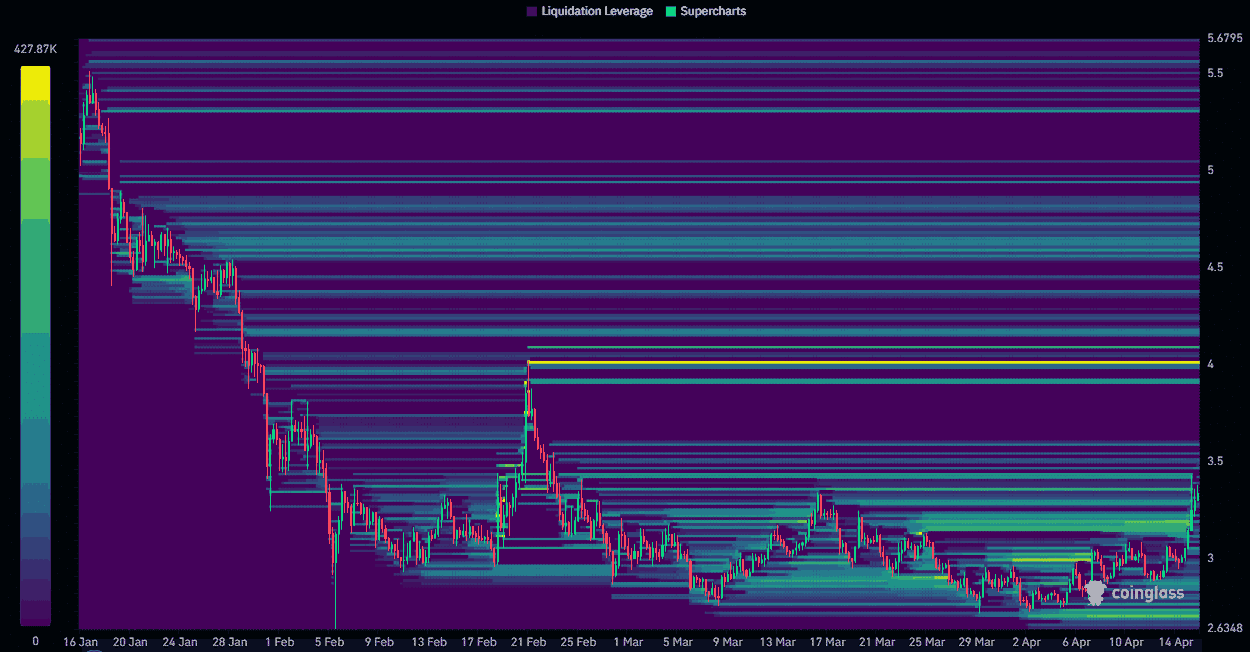Toggle the Liquidation Leverage legend item
This screenshot has height=652, width=1250.
pyautogui.click(x=589, y=11)
